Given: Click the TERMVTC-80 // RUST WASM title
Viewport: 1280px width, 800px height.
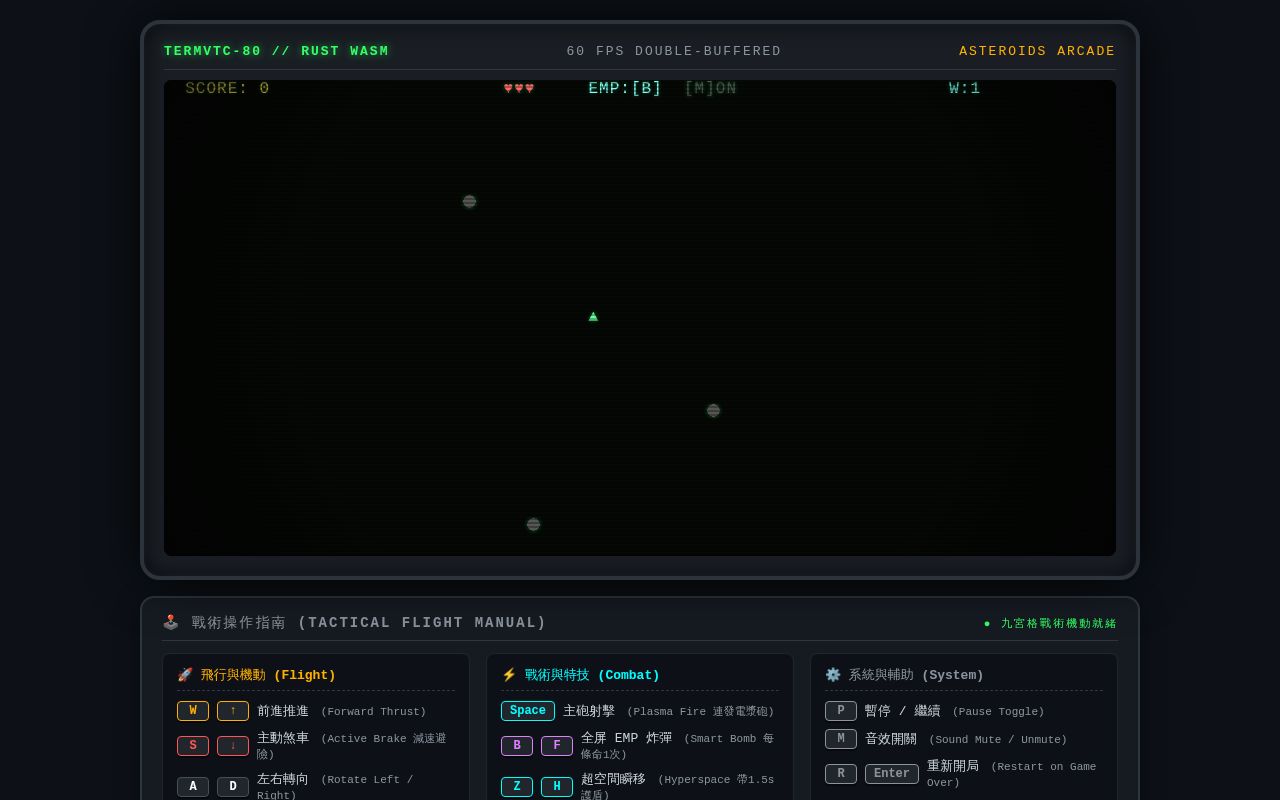Looking at the screenshot, I should pos(276,51).
